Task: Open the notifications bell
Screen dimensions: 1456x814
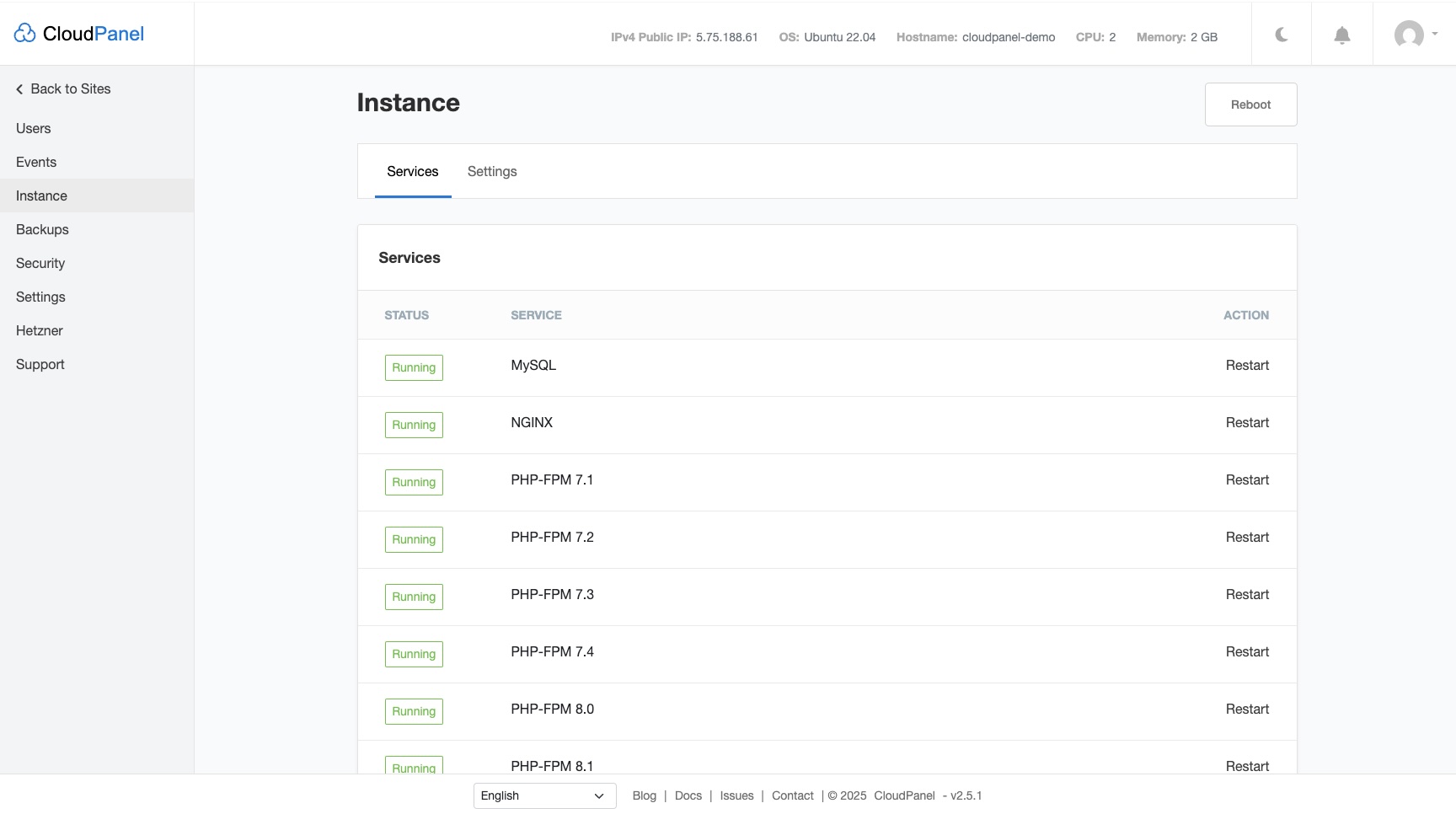Action: tap(1342, 35)
